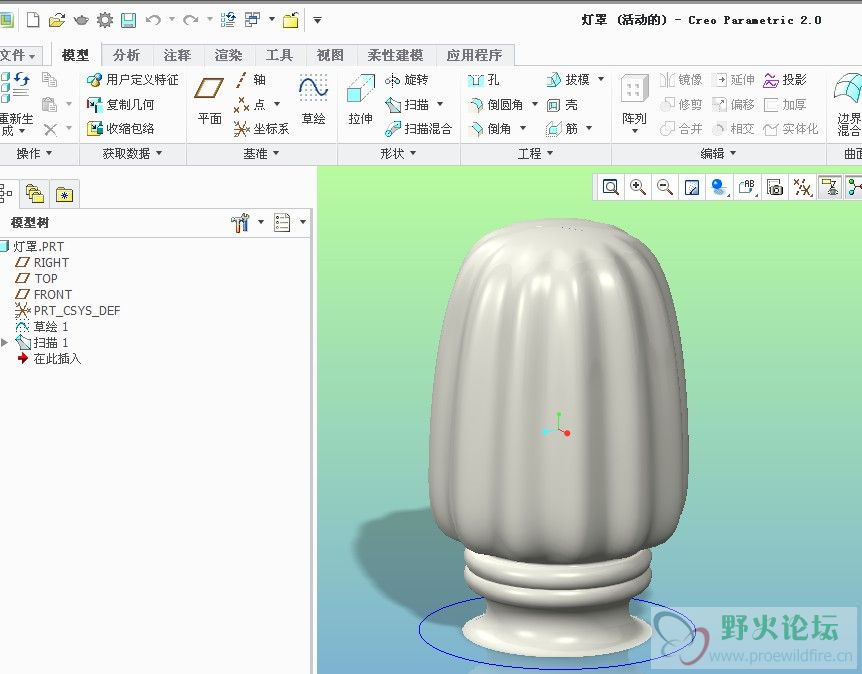
Task: Redo the last undone action
Action: [x=191, y=20]
